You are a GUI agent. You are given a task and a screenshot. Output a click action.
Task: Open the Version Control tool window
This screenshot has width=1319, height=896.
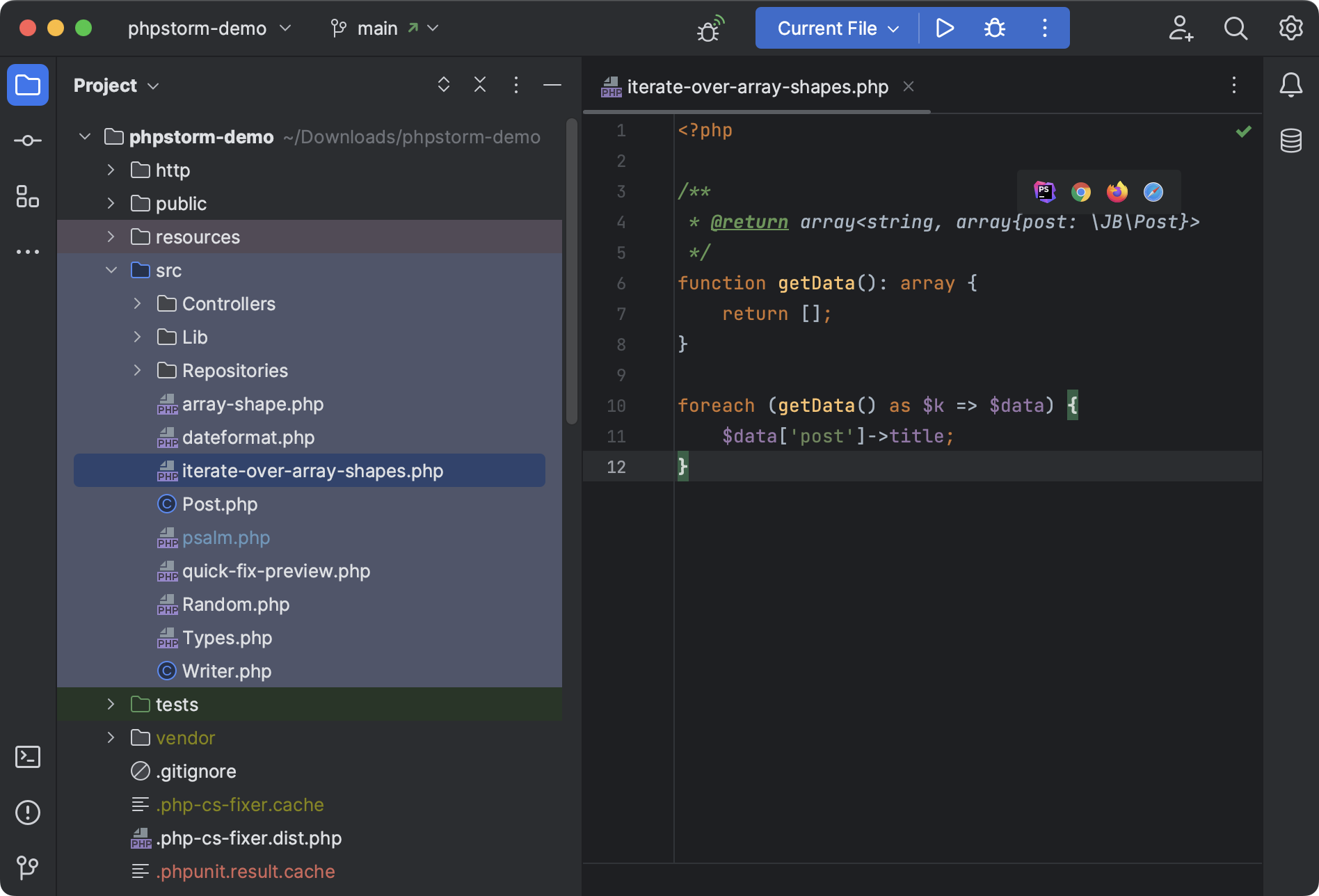point(27,867)
